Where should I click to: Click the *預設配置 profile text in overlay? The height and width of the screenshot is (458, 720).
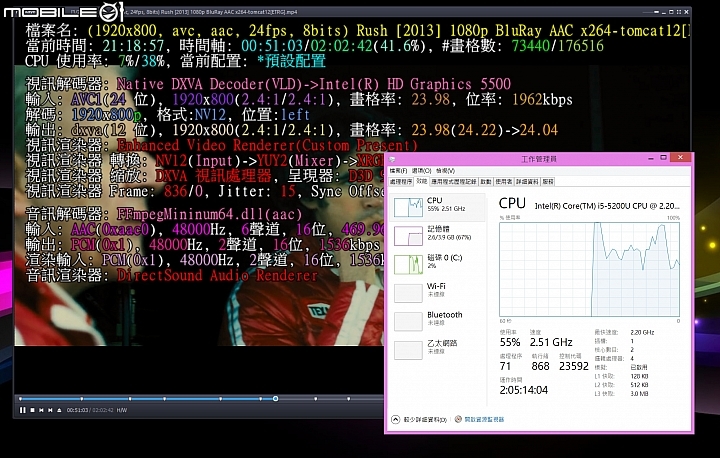[291, 61]
